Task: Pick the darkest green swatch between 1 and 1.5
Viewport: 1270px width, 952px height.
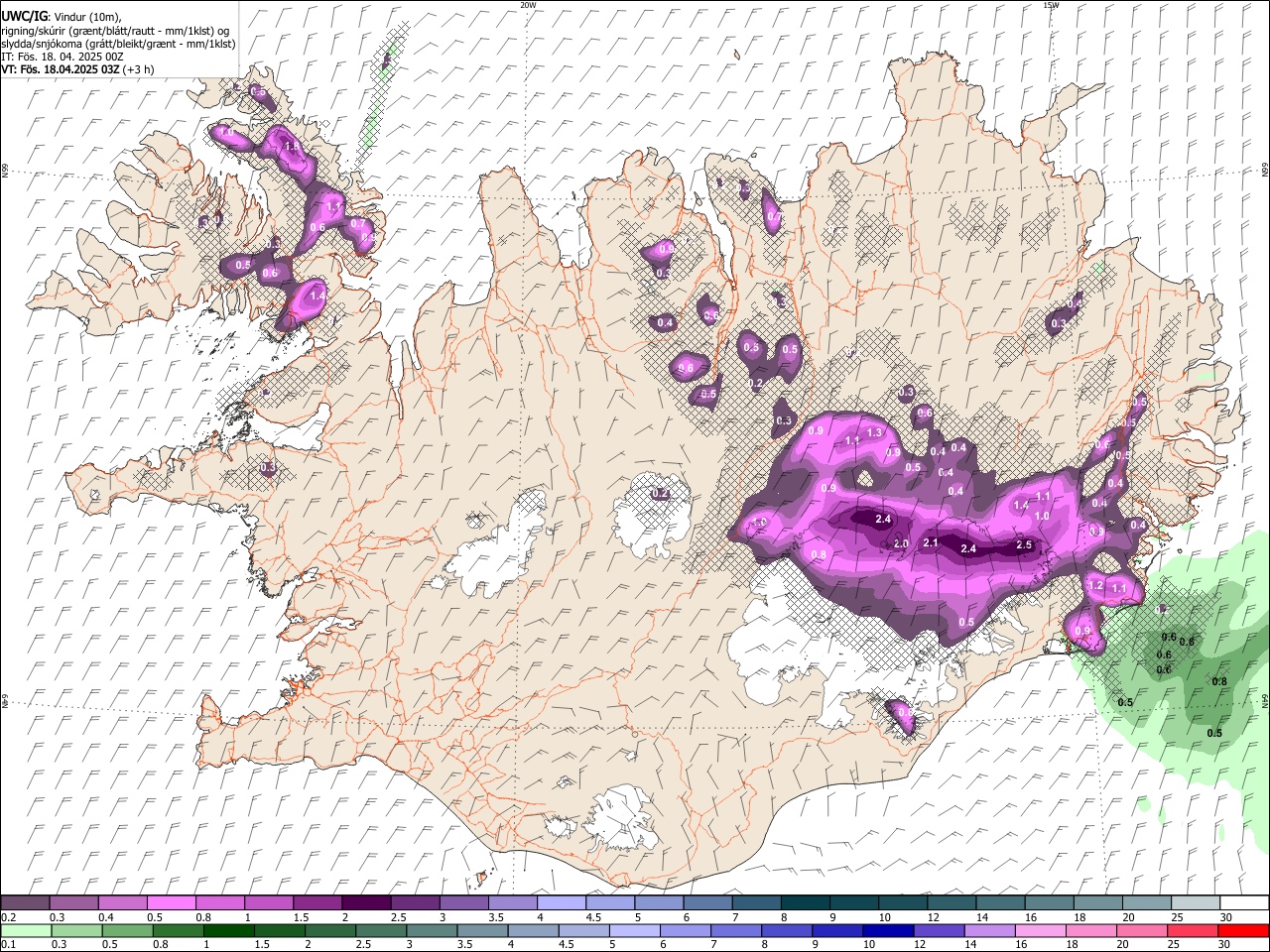Action: click(x=228, y=930)
